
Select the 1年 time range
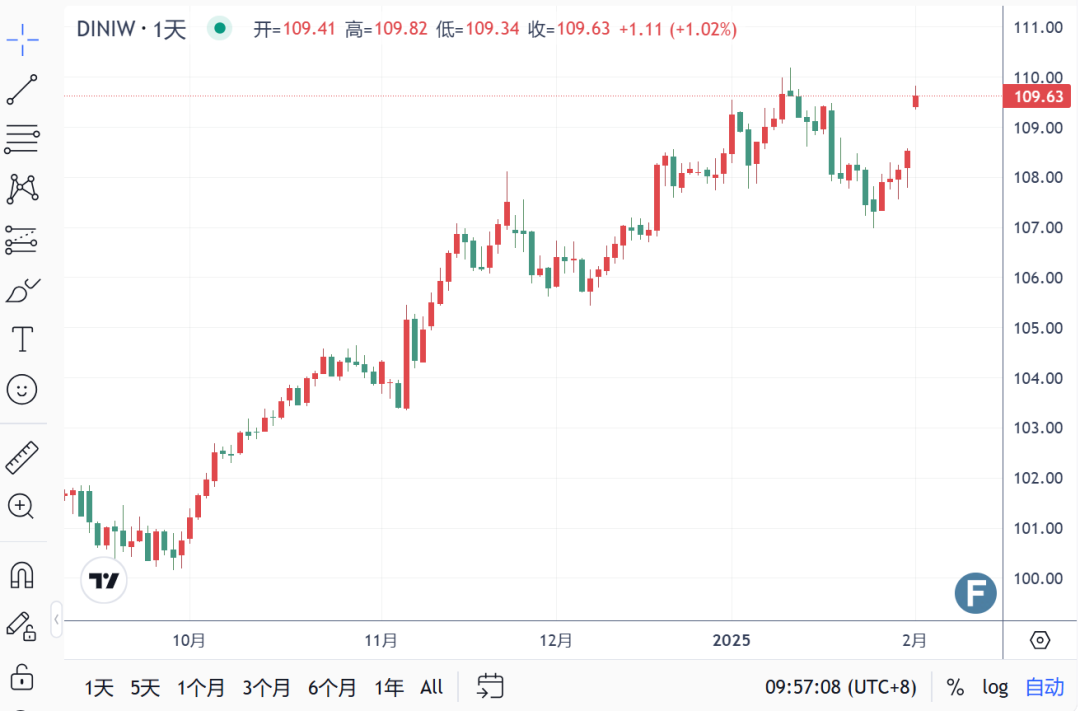pyautogui.click(x=389, y=687)
